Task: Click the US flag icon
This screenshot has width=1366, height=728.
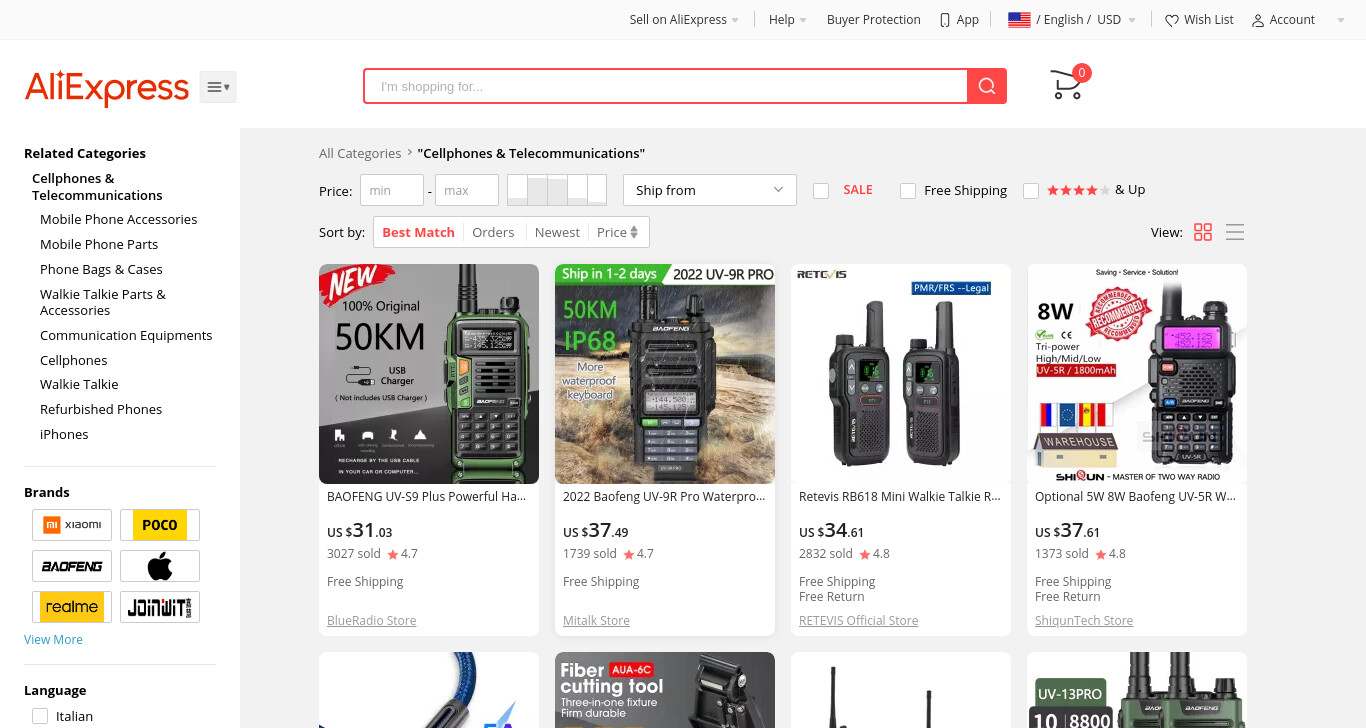Action: (x=1019, y=20)
